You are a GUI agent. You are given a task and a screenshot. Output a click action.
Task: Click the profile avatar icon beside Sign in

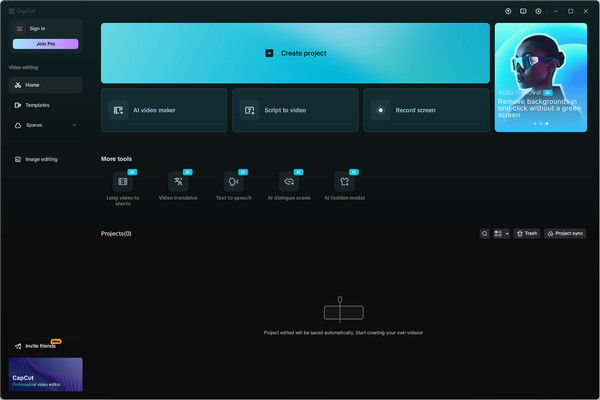point(20,29)
